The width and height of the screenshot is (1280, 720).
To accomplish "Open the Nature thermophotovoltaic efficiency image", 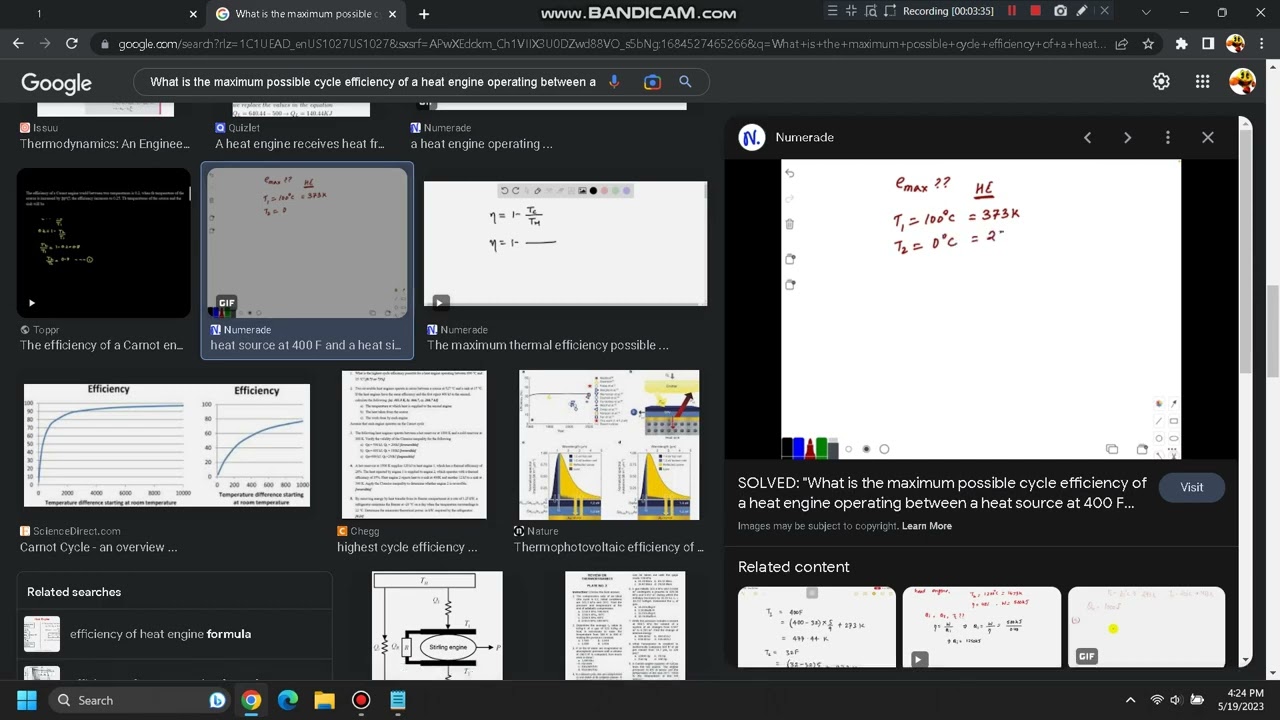I will [x=609, y=444].
